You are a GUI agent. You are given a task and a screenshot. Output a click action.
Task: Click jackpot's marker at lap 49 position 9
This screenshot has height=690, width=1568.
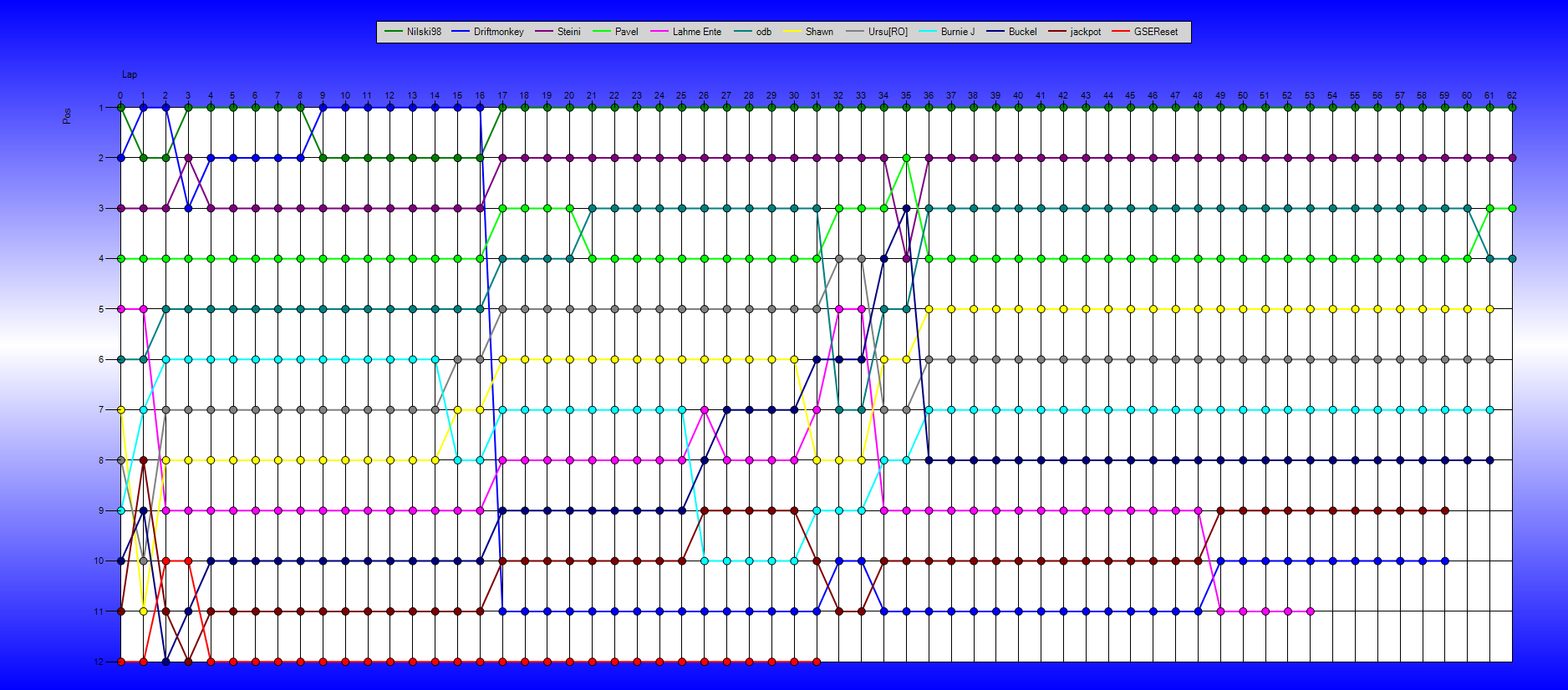(x=1220, y=510)
